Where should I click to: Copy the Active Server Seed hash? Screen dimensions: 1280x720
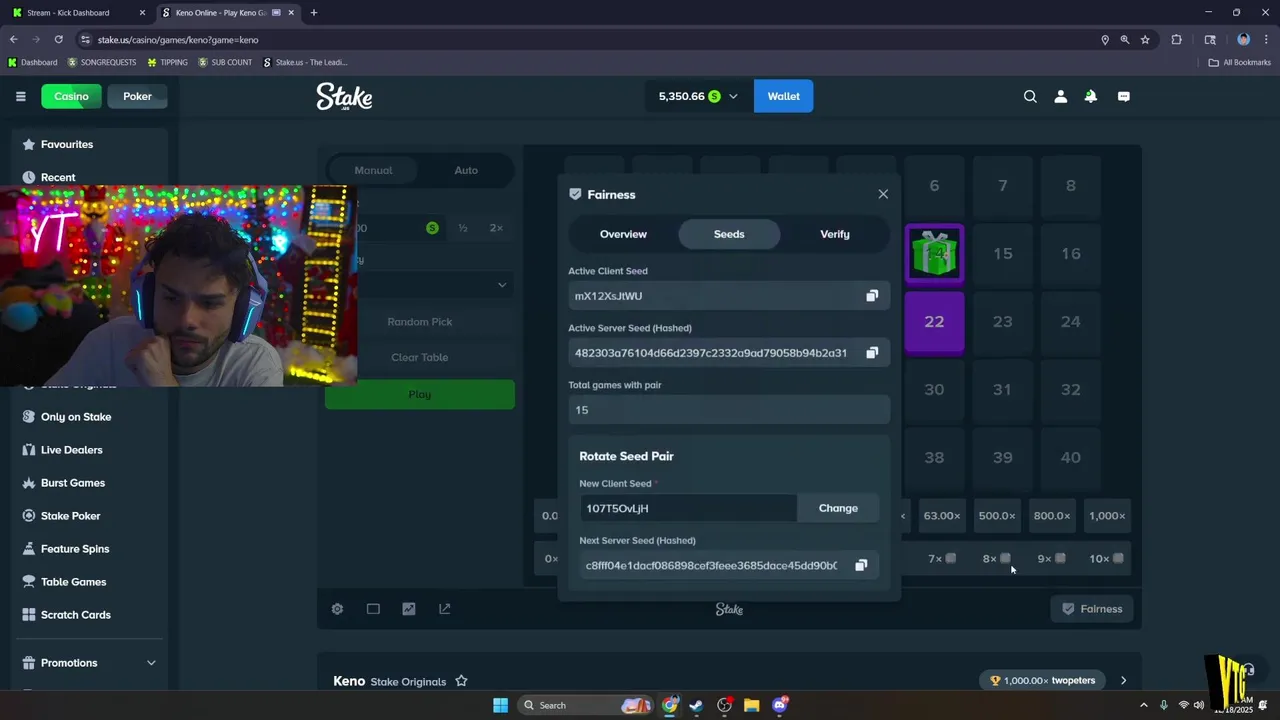tap(872, 353)
